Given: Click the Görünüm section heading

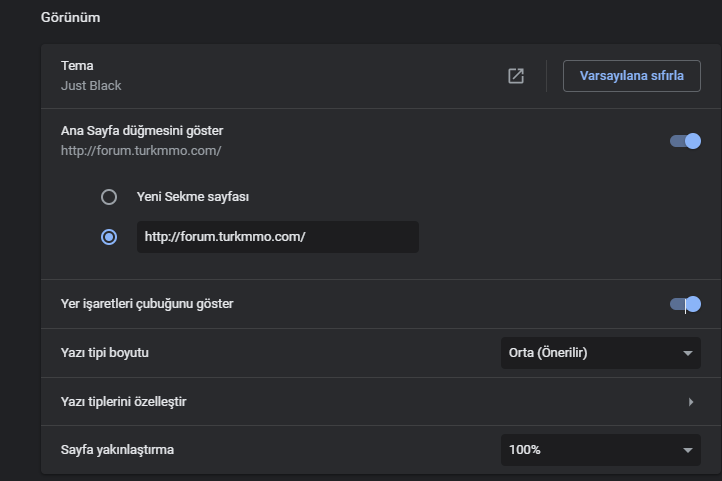Looking at the screenshot, I should [70, 17].
